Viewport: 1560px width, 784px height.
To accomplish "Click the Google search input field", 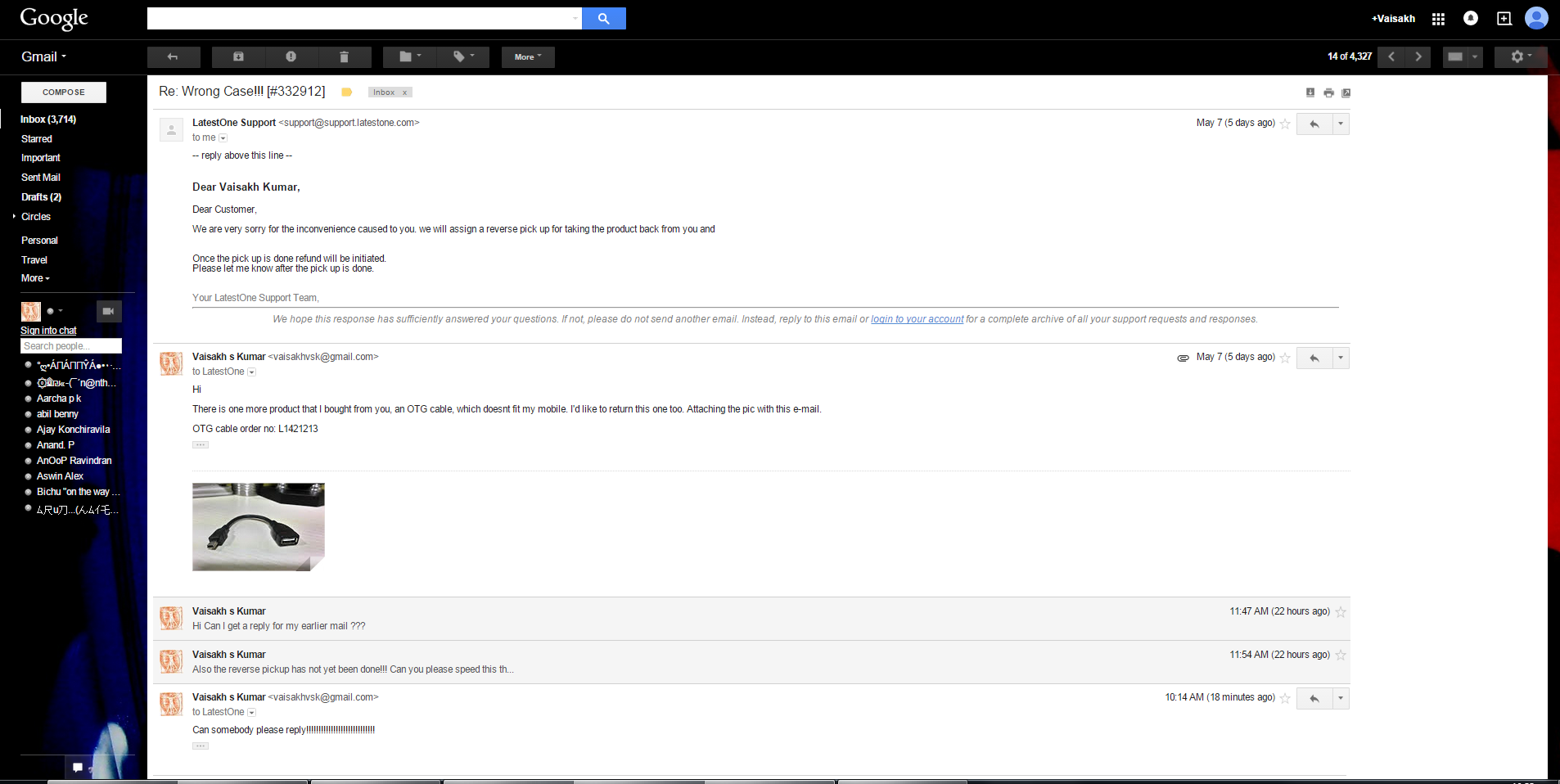I will 364,18.
